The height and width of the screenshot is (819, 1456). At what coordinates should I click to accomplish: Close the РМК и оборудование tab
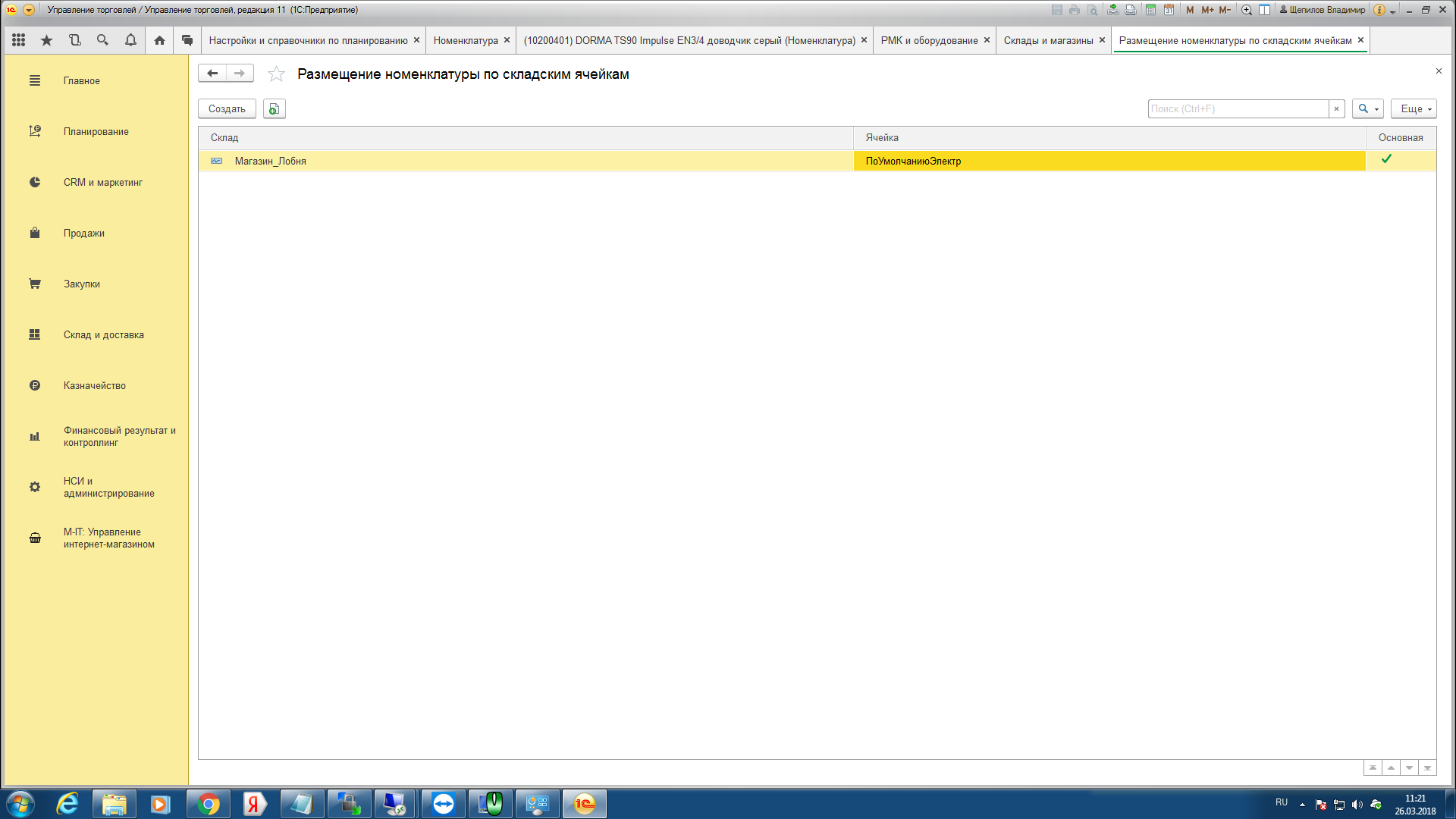click(987, 40)
